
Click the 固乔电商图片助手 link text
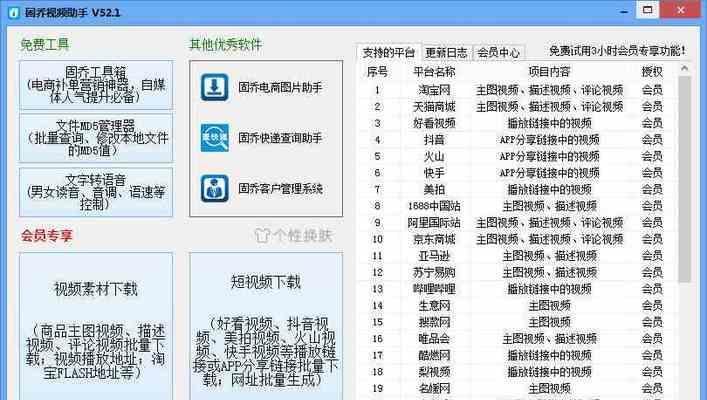tap(280, 87)
